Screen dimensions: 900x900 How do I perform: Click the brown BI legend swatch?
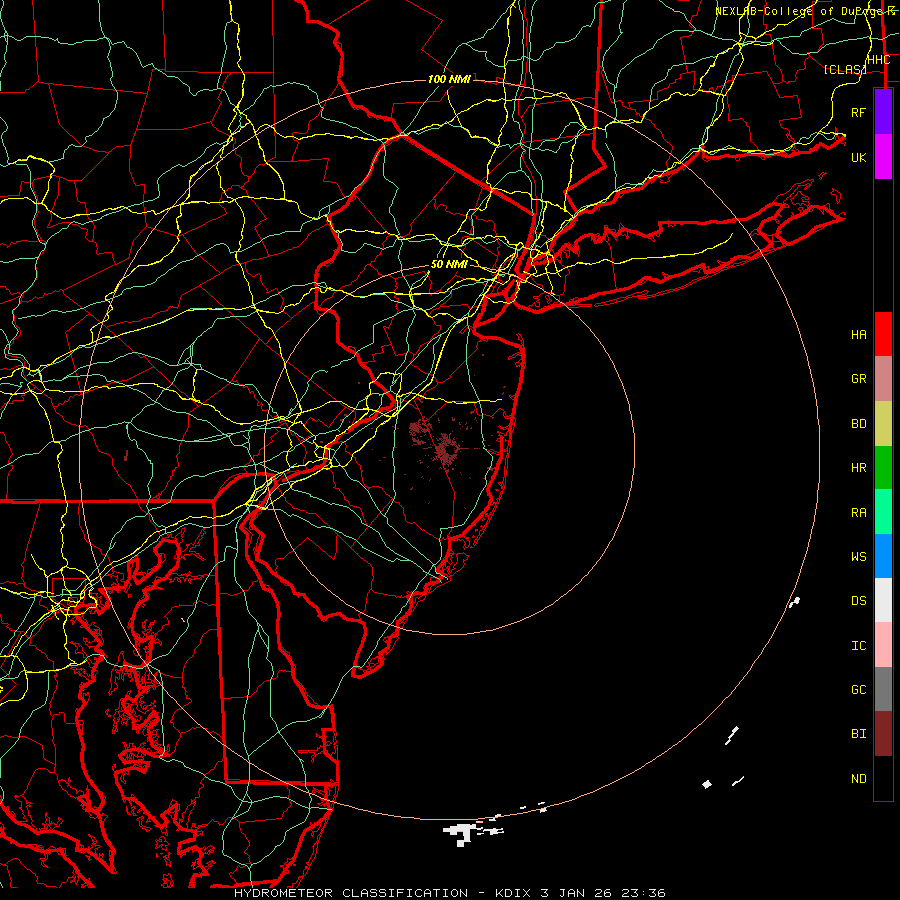(883, 734)
